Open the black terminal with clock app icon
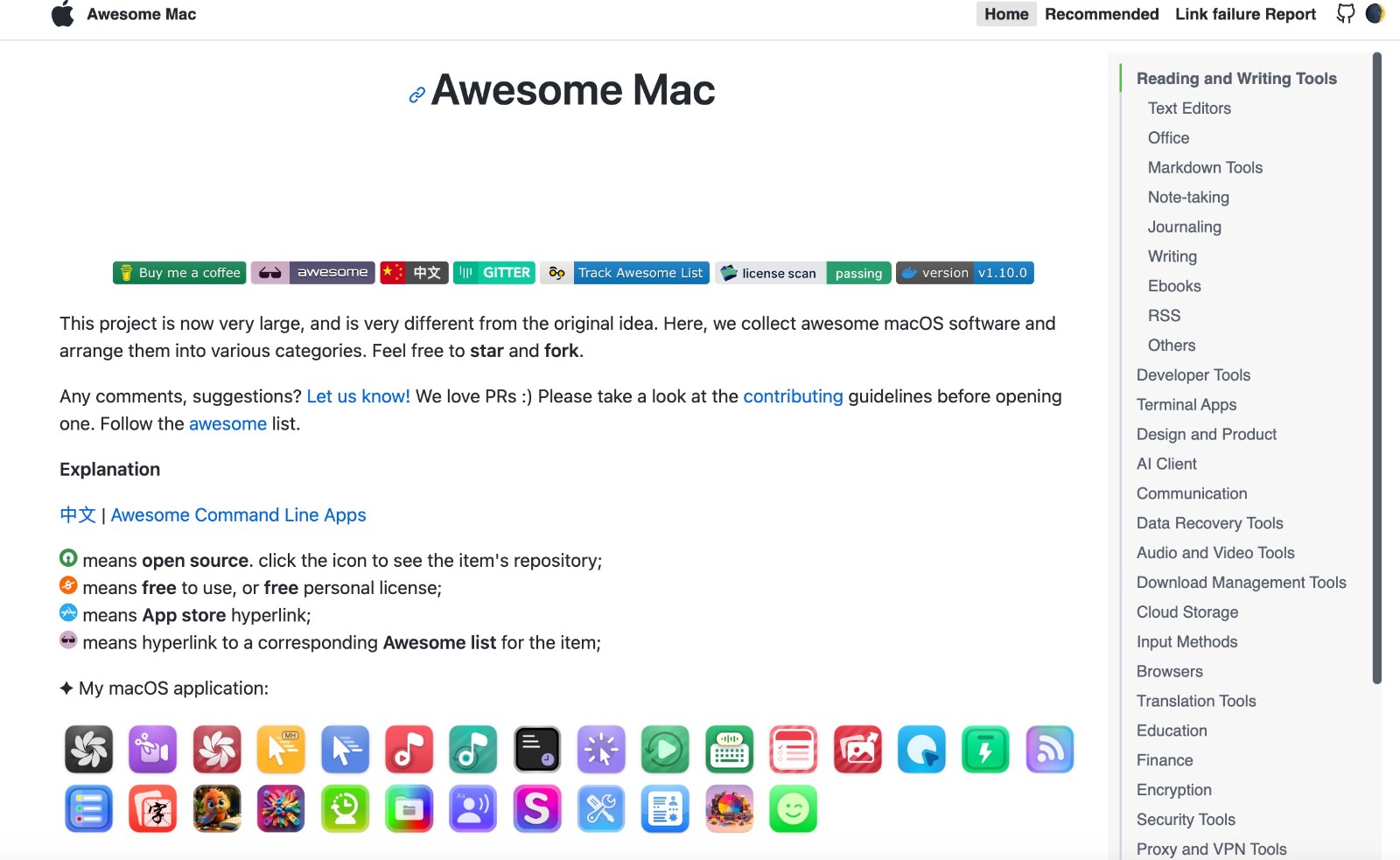This screenshot has height=860, width=1400. 537,749
